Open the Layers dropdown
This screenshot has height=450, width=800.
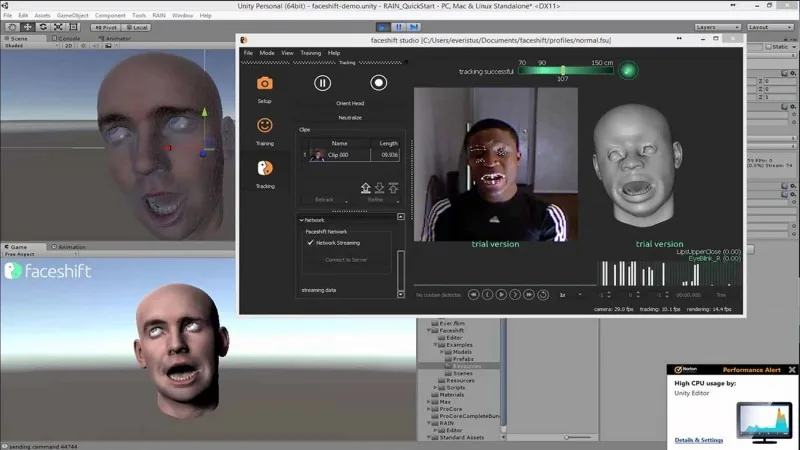pos(717,27)
